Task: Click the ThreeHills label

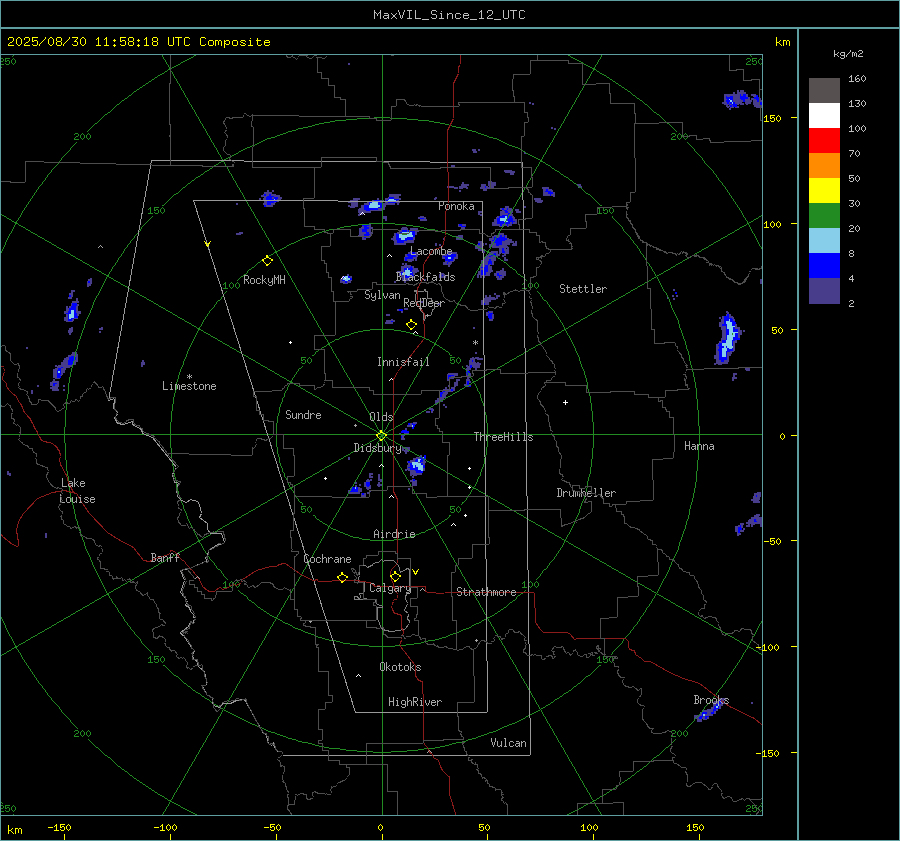Action: click(503, 437)
